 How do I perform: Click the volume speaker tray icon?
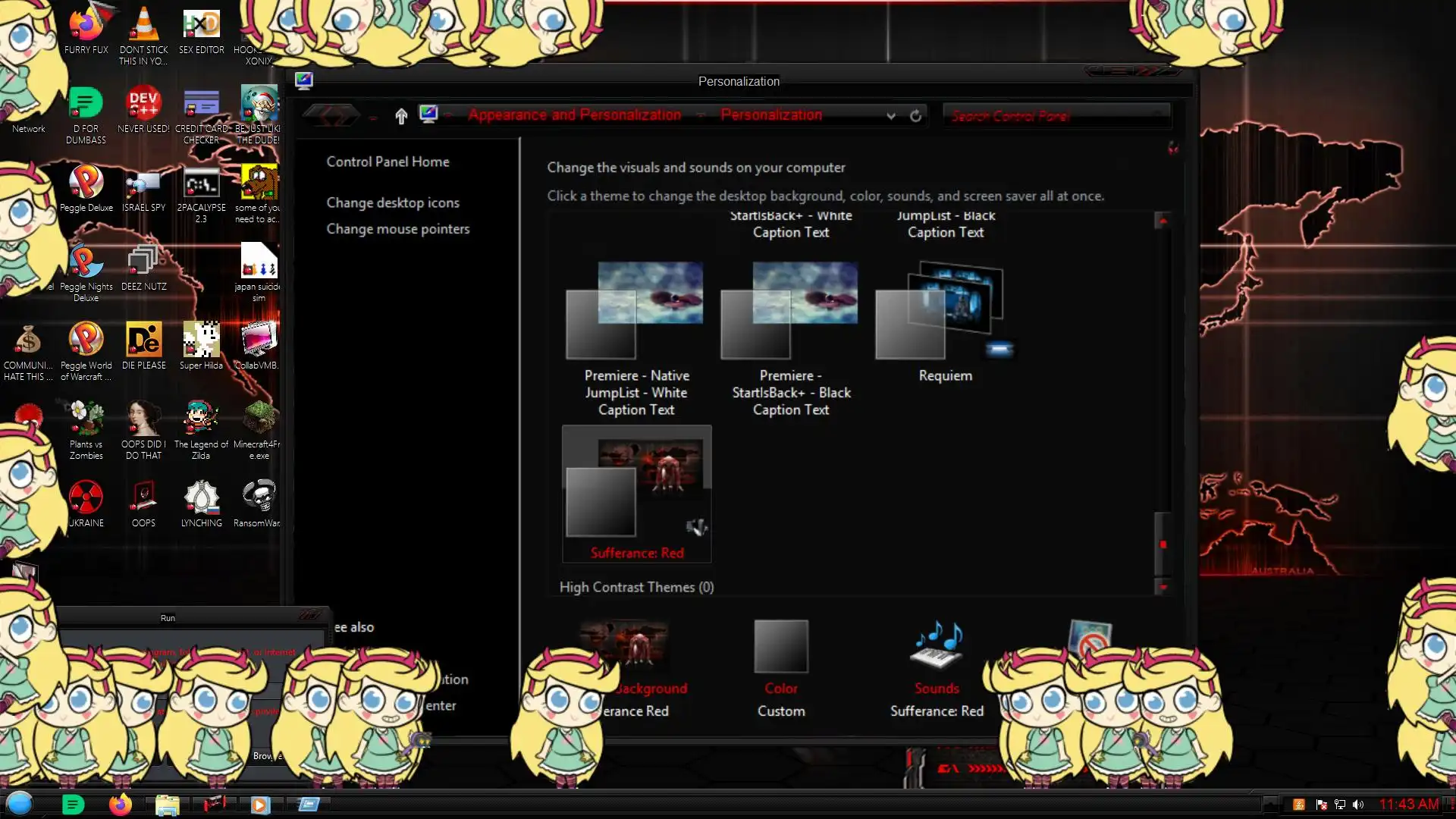(1358, 805)
